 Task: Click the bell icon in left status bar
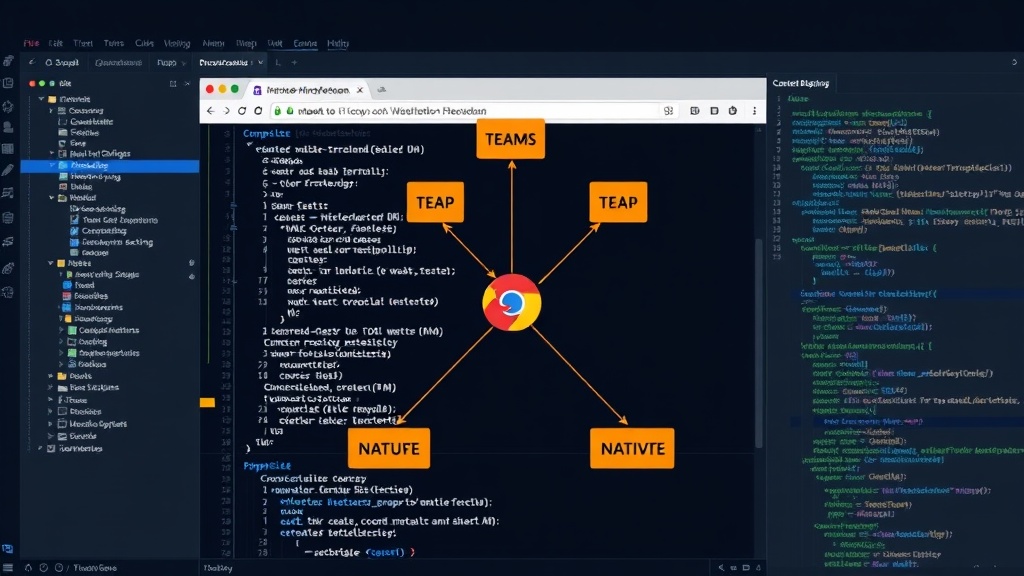tap(28, 568)
